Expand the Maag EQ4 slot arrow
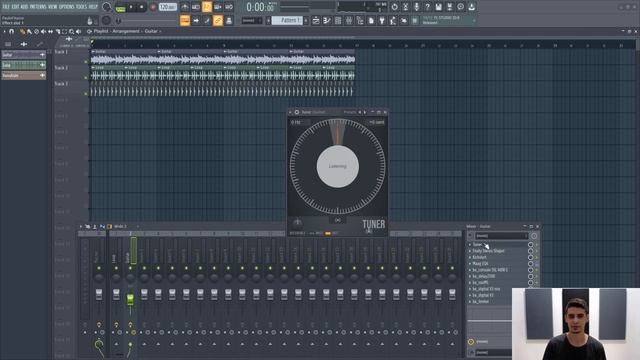Image resolution: width=640 pixels, height=360 pixels. [470, 264]
